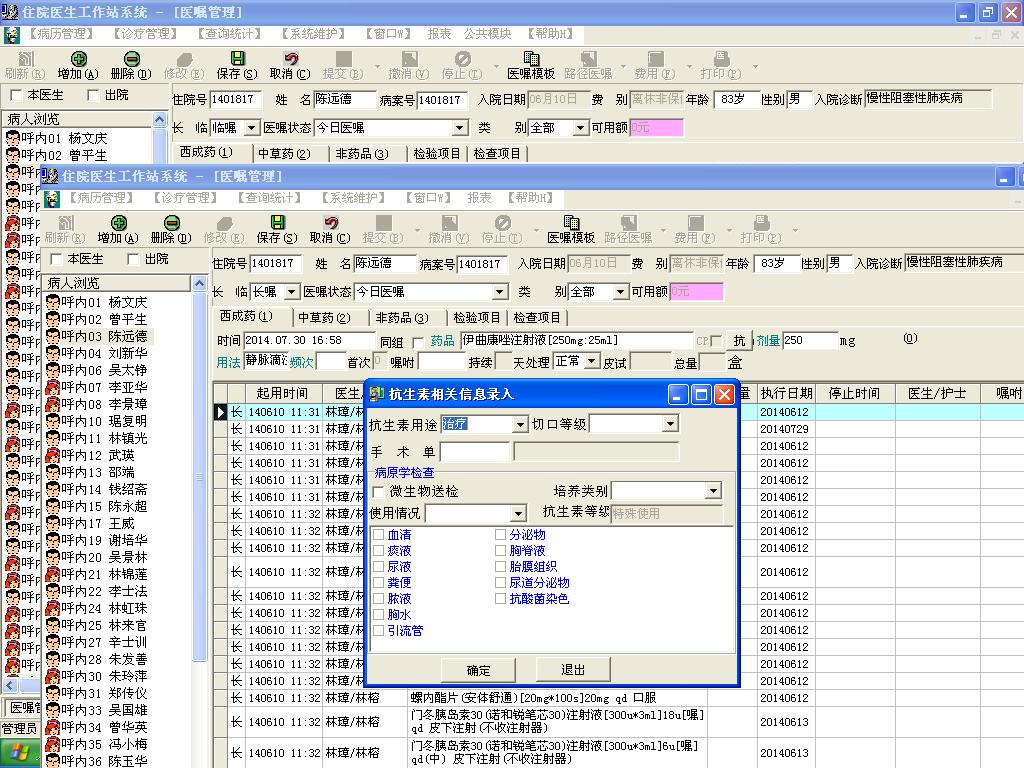Click 刷新 refresh icon in back window toolbar
Screen dimensions: 1024x768
coord(25,59)
